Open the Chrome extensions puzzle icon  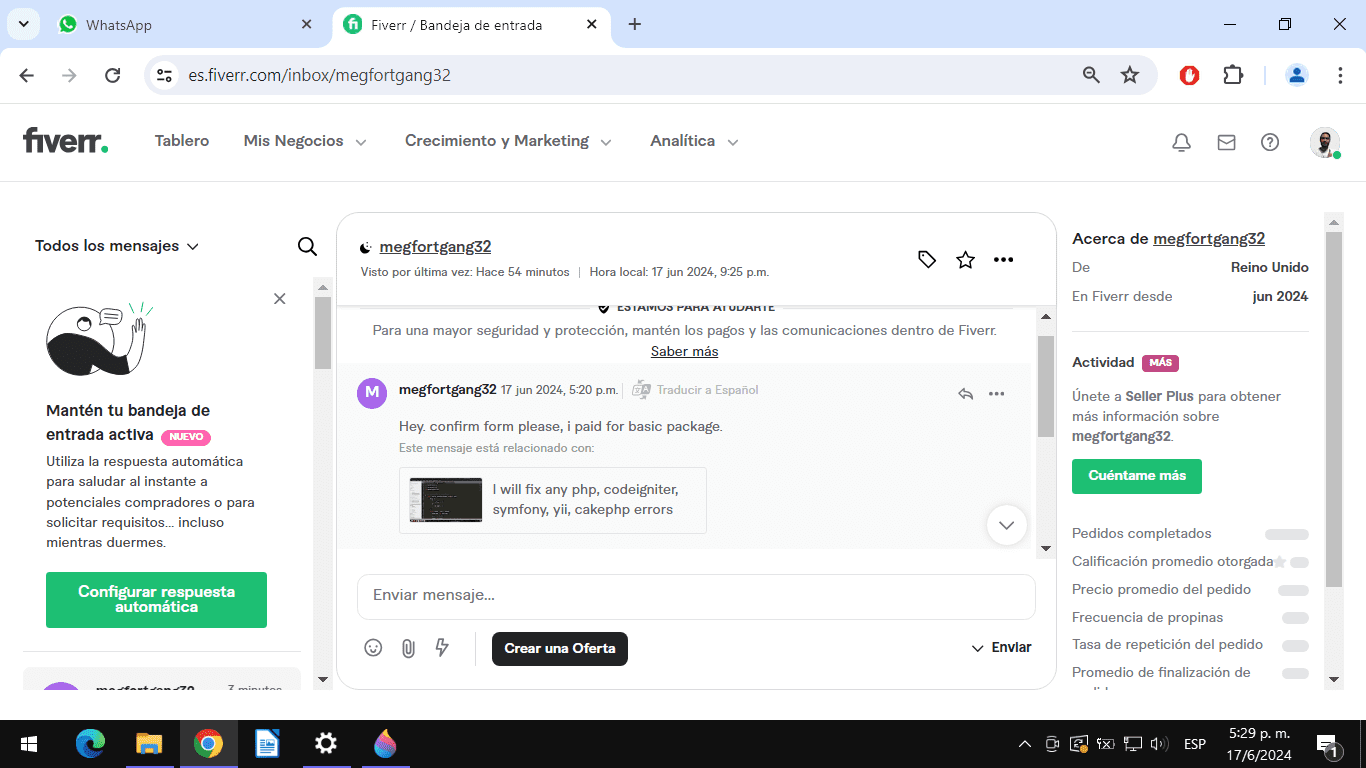pos(1233,75)
